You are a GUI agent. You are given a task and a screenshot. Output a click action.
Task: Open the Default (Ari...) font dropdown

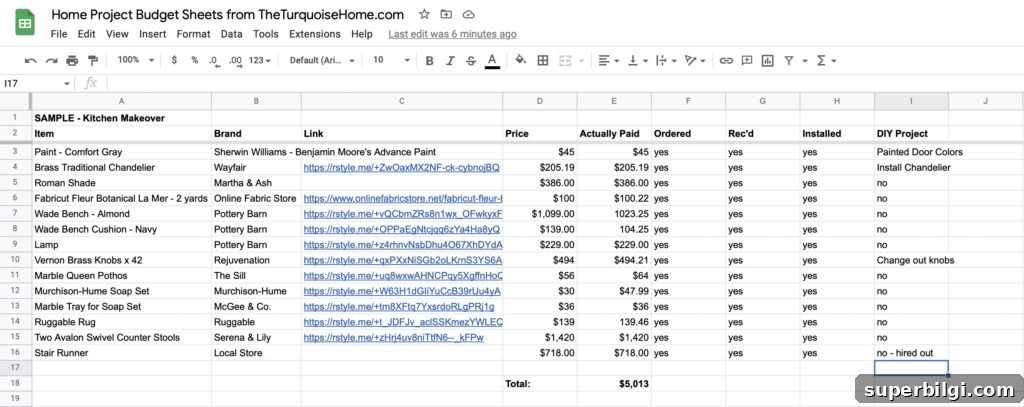[322, 60]
